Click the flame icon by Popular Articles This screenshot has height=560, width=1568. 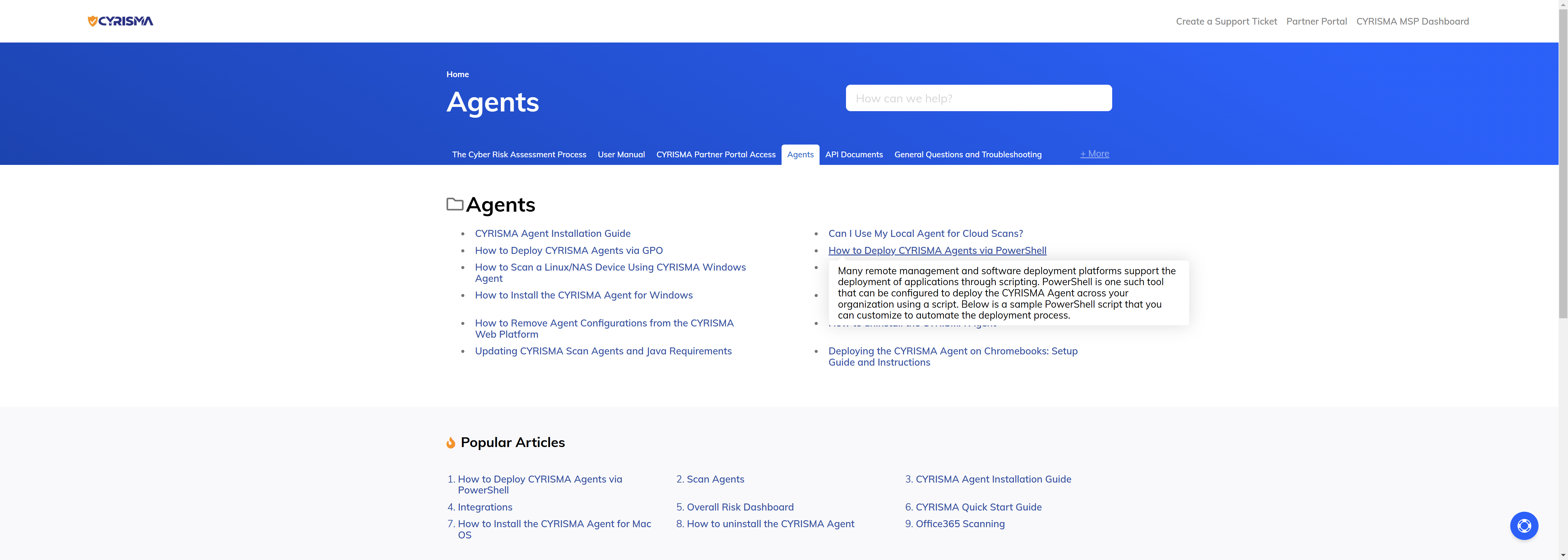click(450, 443)
